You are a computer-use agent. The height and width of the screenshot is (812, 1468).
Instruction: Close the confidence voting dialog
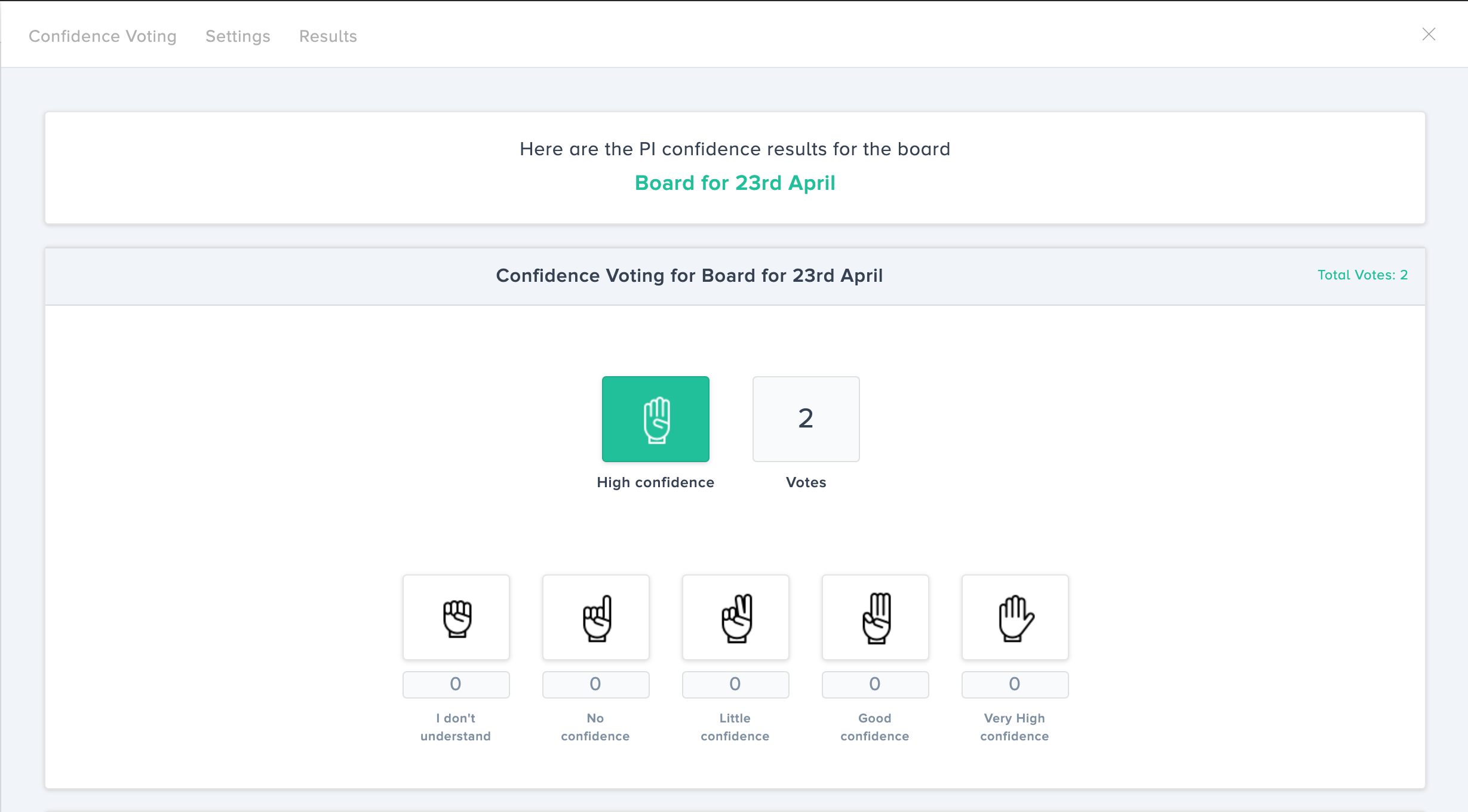[1429, 35]
